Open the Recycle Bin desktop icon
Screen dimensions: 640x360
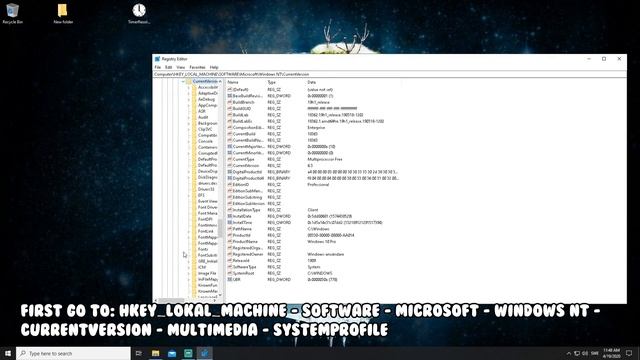pos(12,13)
